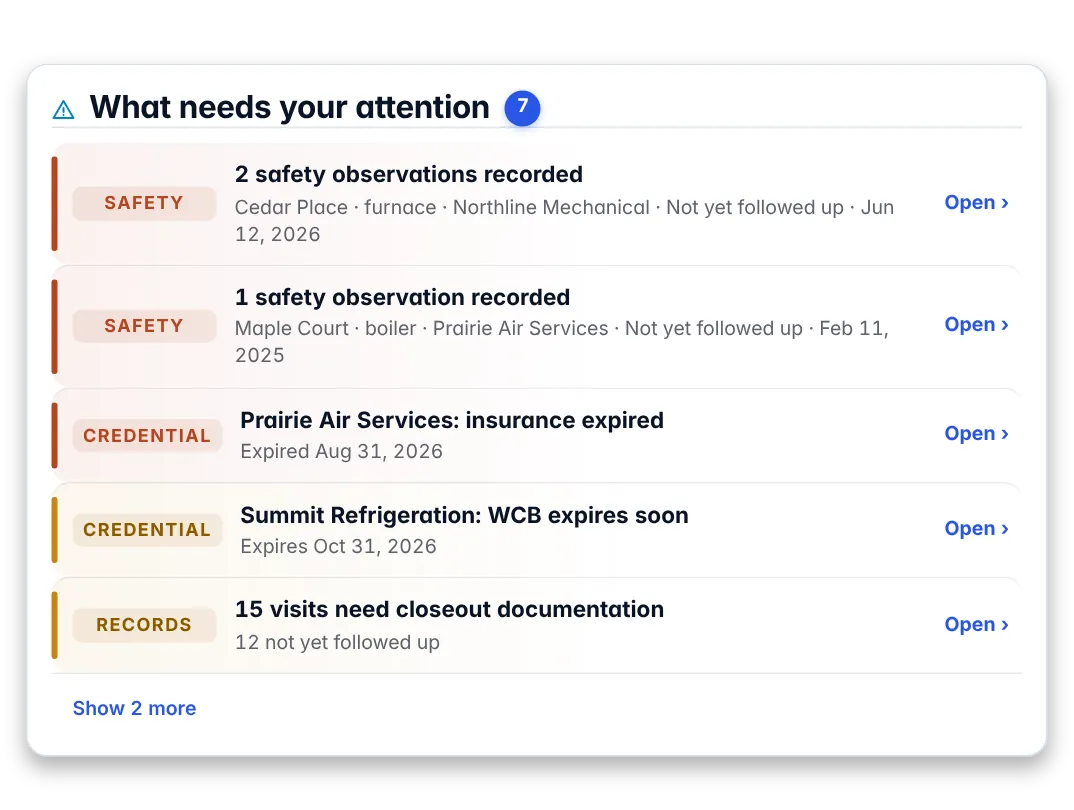The image size is (1074, 810).
Task: Click the warning triangle icon beside the heading
Action: point(64,110)
